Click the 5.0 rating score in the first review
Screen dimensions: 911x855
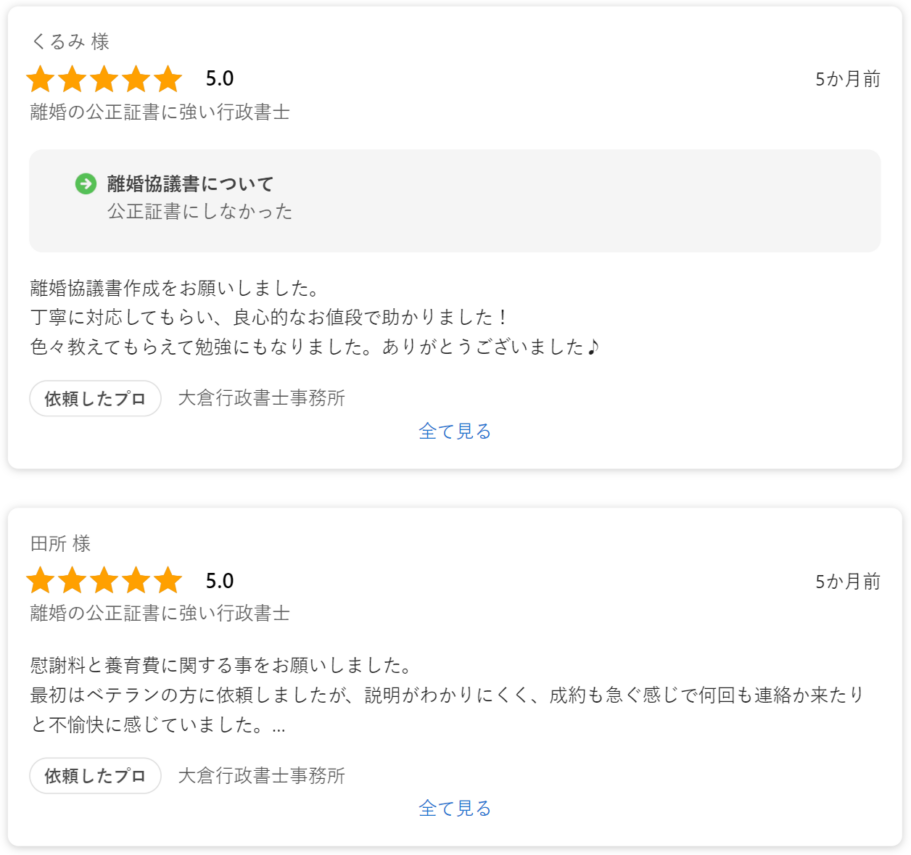[220, 78]
